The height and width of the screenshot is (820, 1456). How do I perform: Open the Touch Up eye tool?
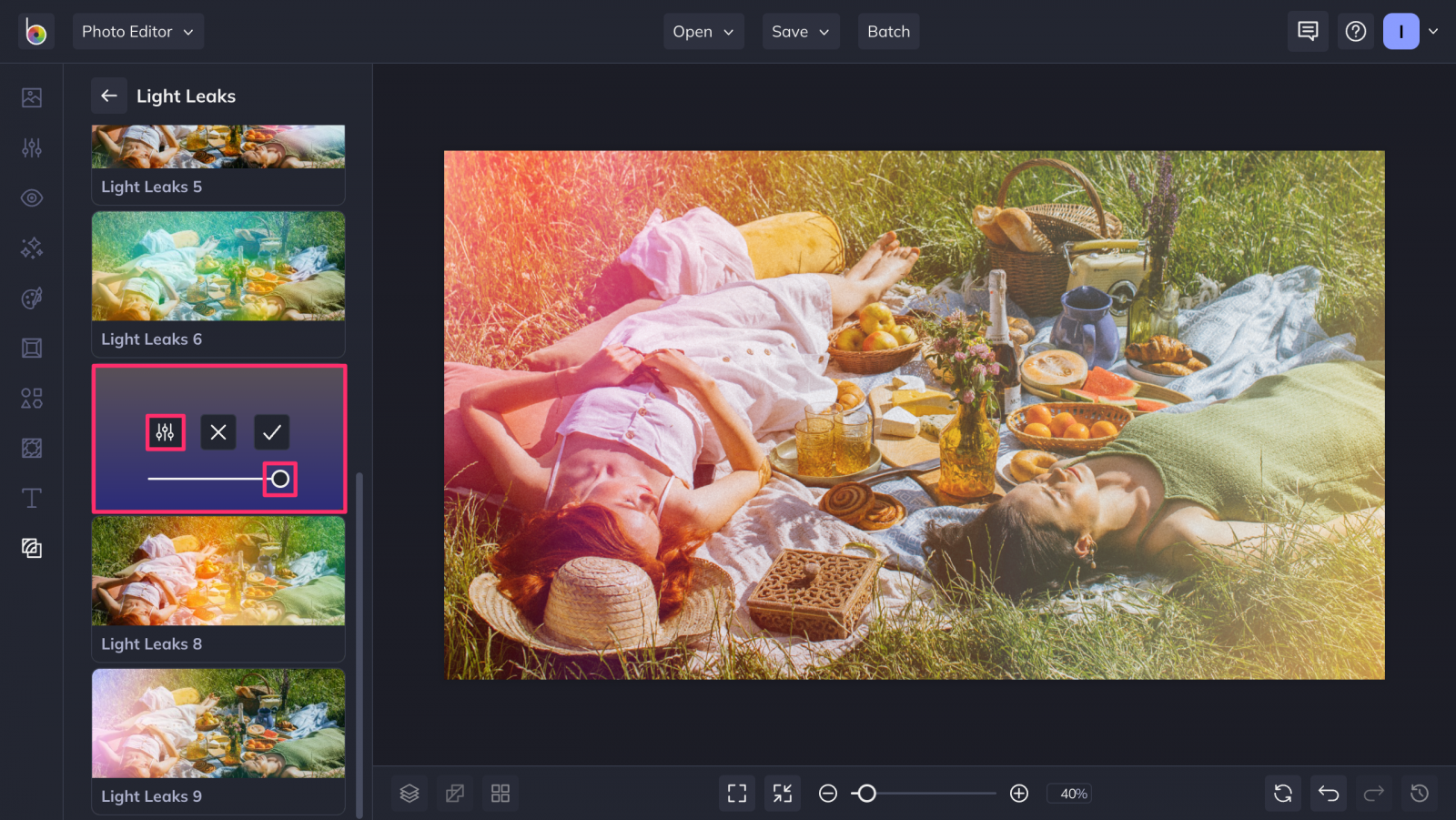click(31, 197)
